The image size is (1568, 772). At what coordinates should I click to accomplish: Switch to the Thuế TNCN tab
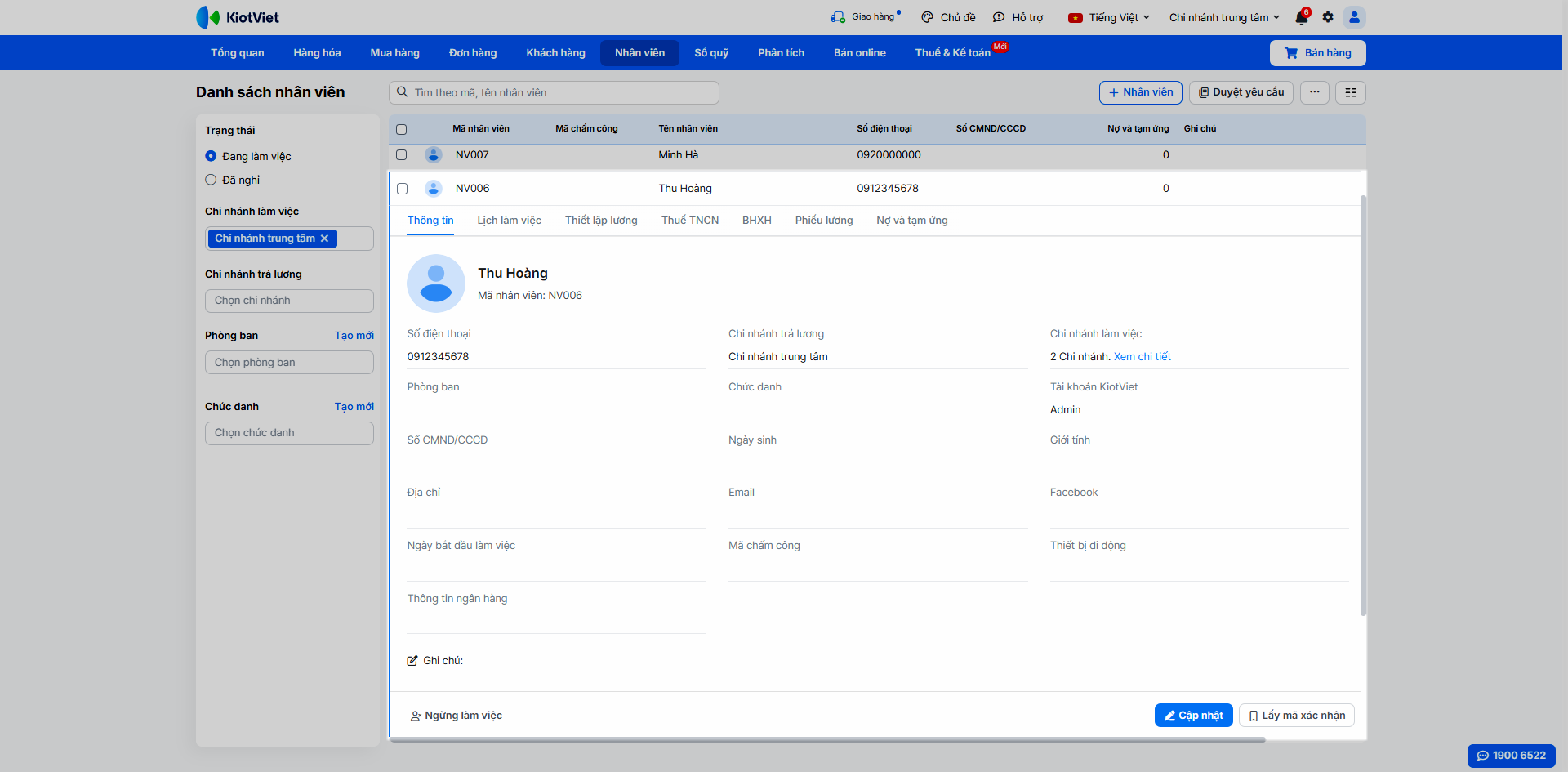(690, 221)
